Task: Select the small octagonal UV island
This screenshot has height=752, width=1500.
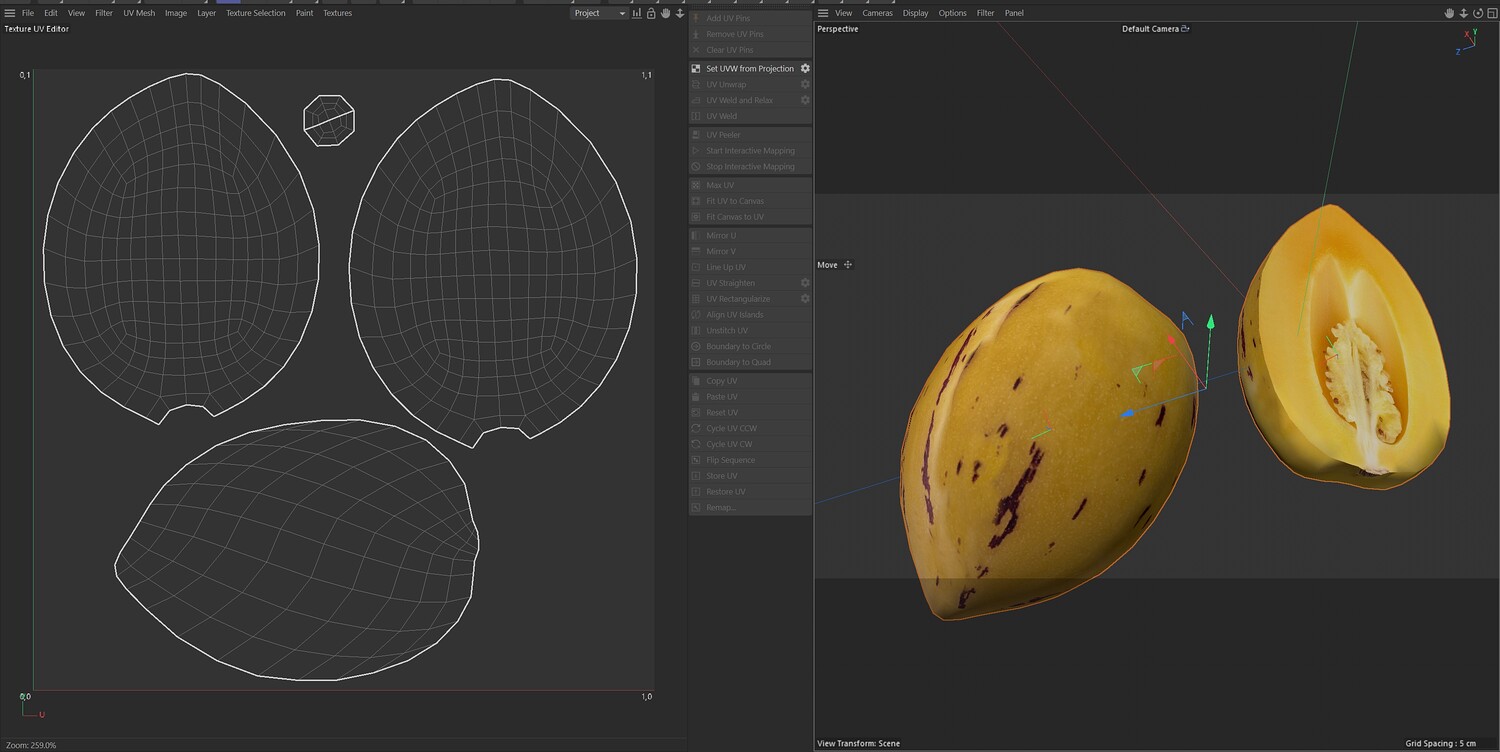Action: click(x=329, y=121)
